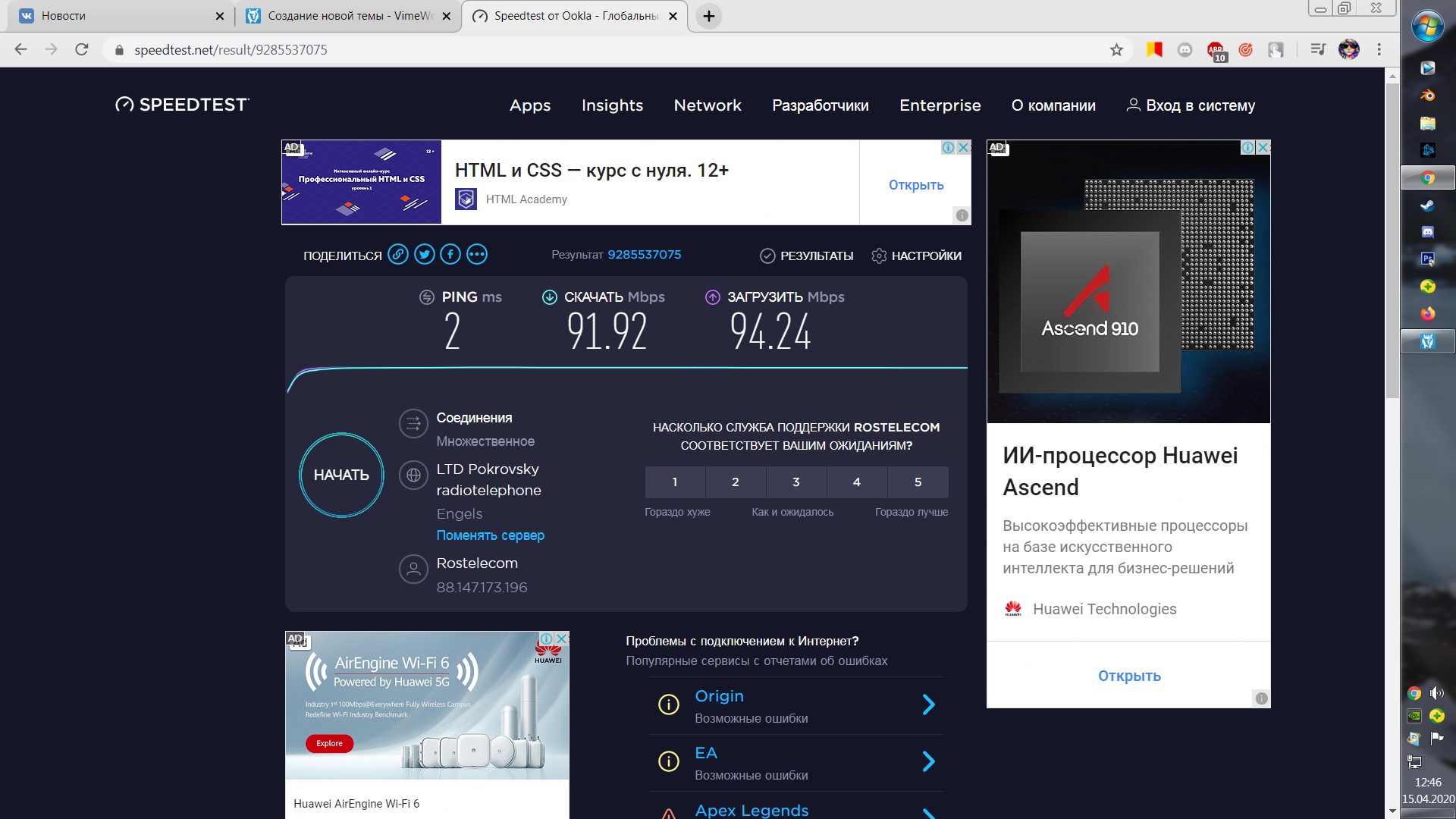Viewport: 1456px width, 819px height.
Task: Close the Huawei Ascend sidebar ad
Action: 1263,147
